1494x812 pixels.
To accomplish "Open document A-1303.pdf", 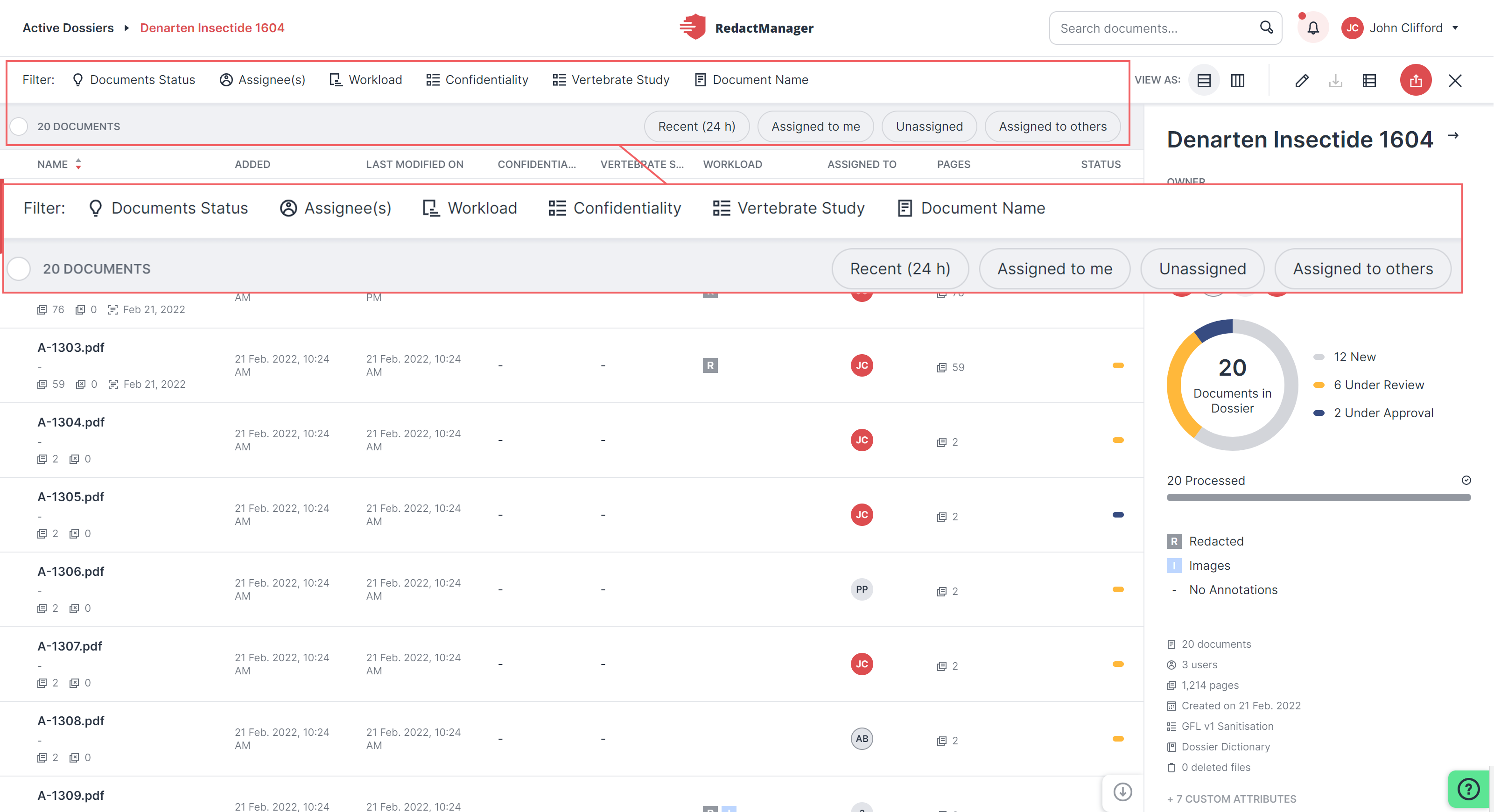I will click(x=71, y=347).
